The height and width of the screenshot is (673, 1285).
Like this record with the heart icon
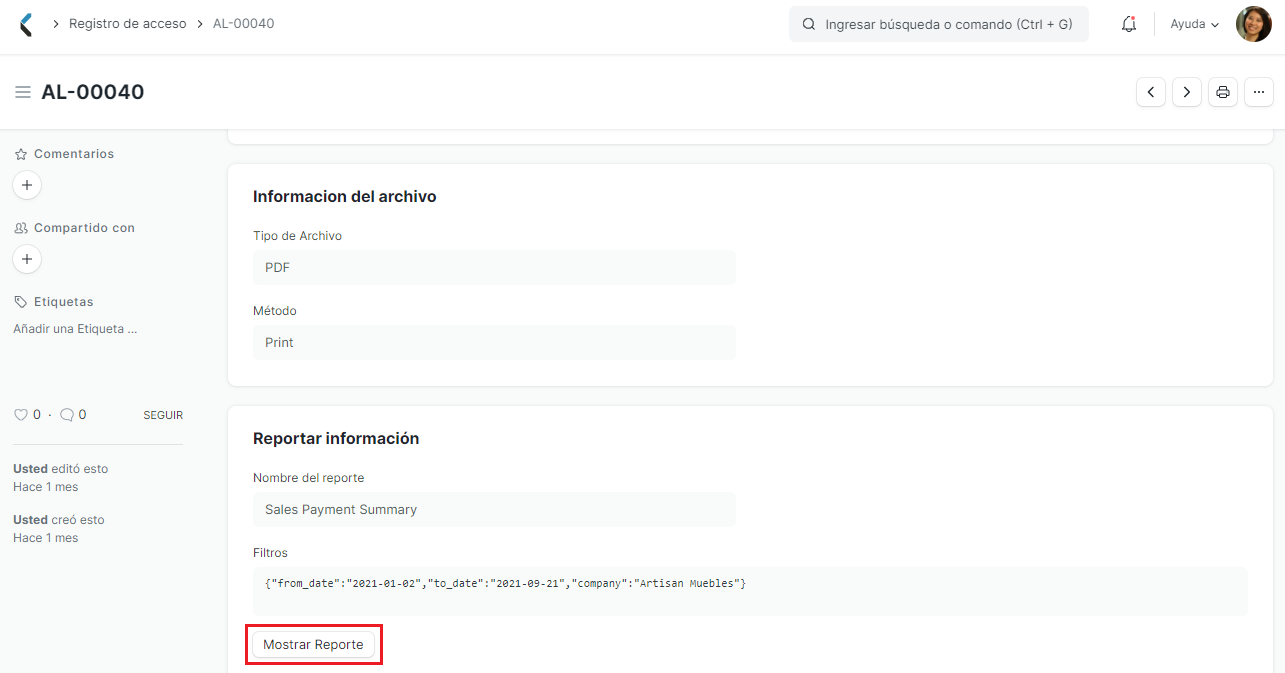20,414
